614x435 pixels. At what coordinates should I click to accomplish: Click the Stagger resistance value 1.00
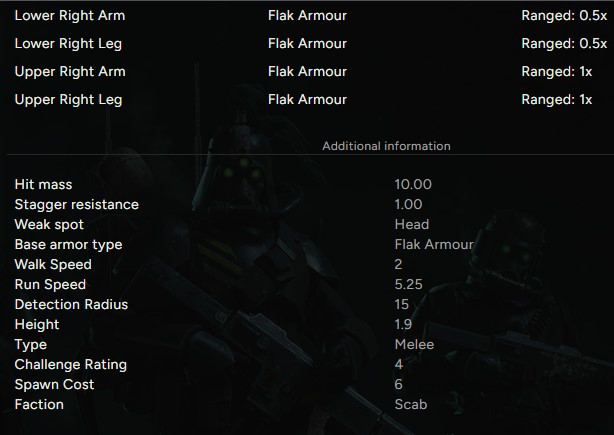pos(408,205)
